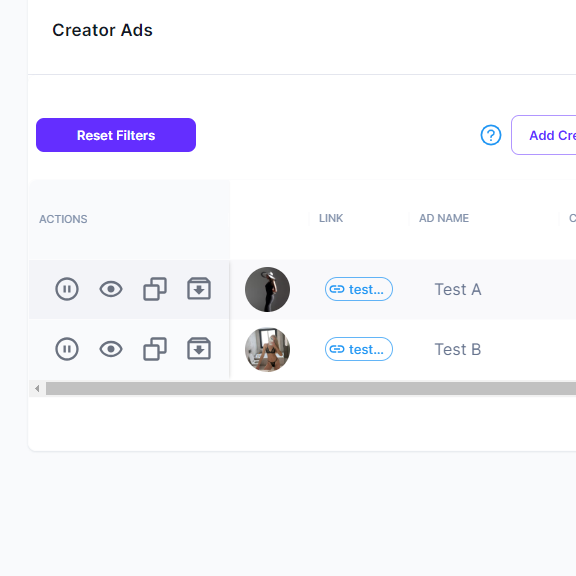576x576 pixels.
Task: Click Reset Filters button
Action: click(x=116, y=135)
